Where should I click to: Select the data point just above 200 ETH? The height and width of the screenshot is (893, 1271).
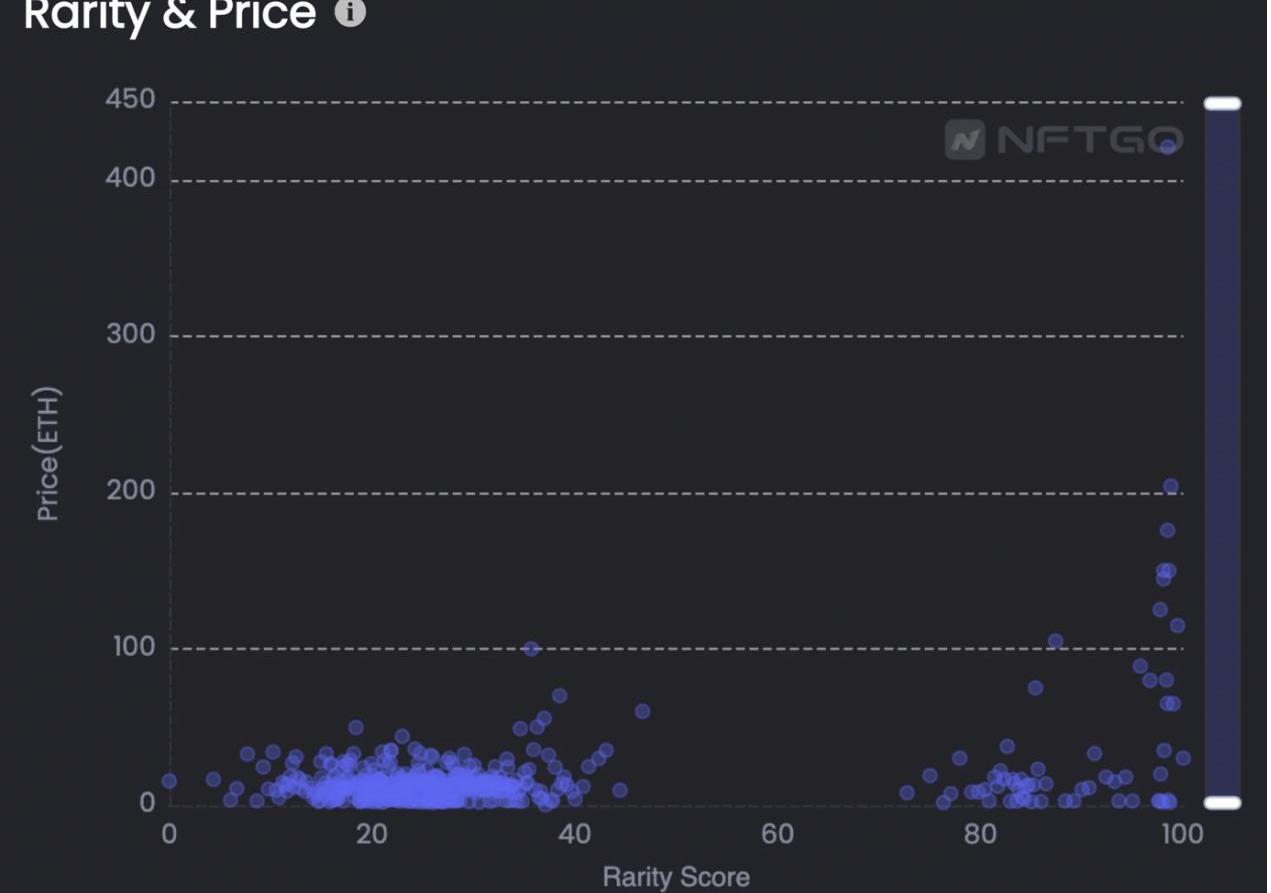pos(1170,486)
